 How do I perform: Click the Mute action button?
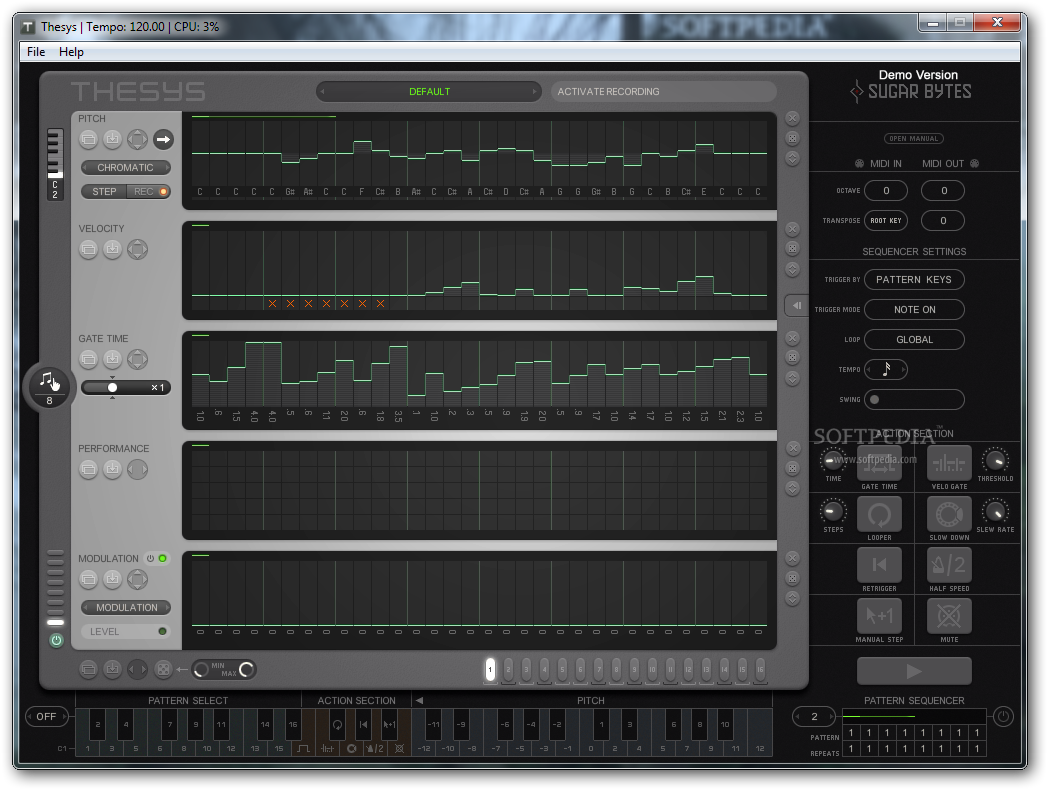[x=949, y=616]
